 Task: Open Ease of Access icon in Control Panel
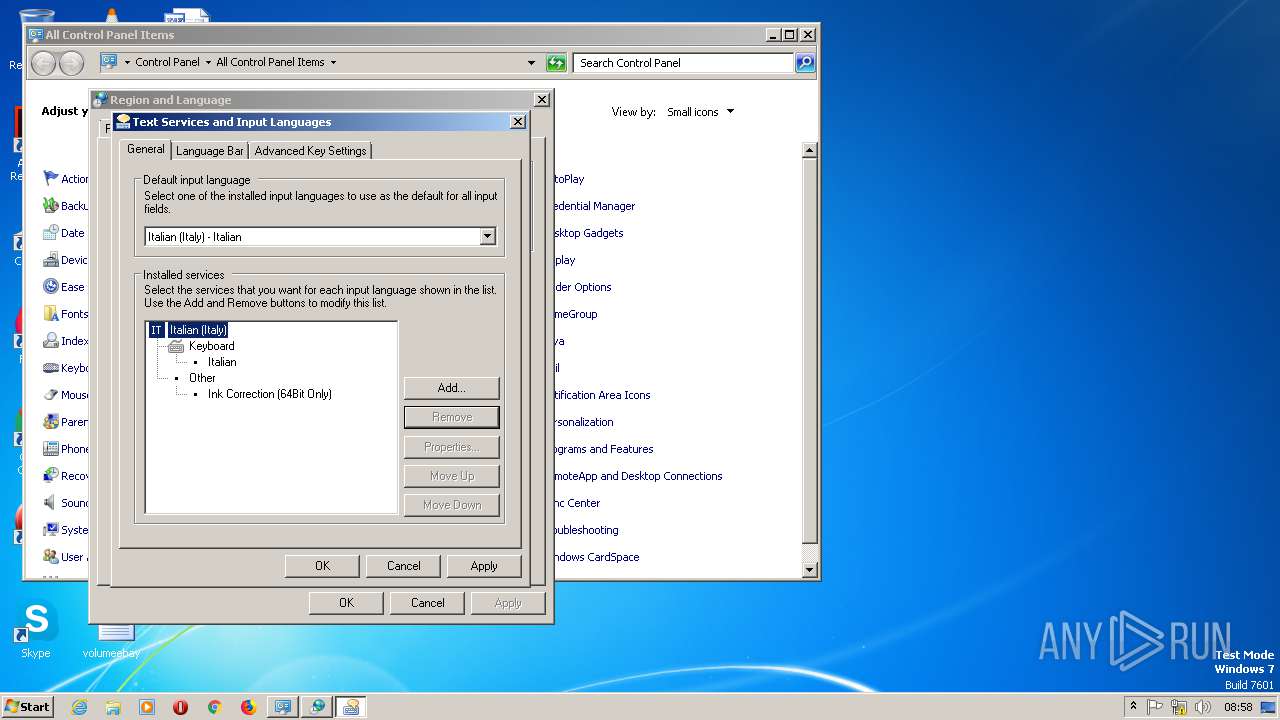[51, 286]
